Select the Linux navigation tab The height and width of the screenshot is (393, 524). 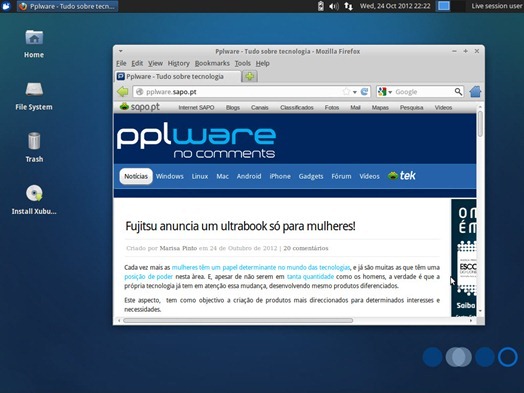point(200,176)
